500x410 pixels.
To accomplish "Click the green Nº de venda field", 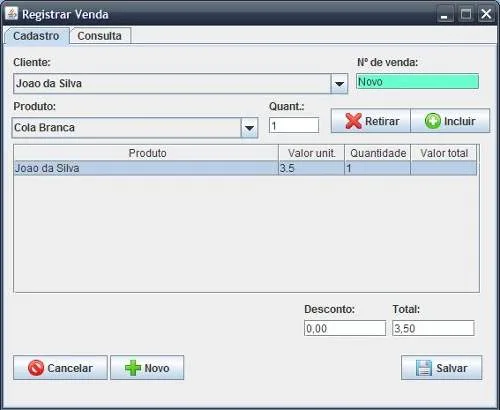I will tap(417, 81).
